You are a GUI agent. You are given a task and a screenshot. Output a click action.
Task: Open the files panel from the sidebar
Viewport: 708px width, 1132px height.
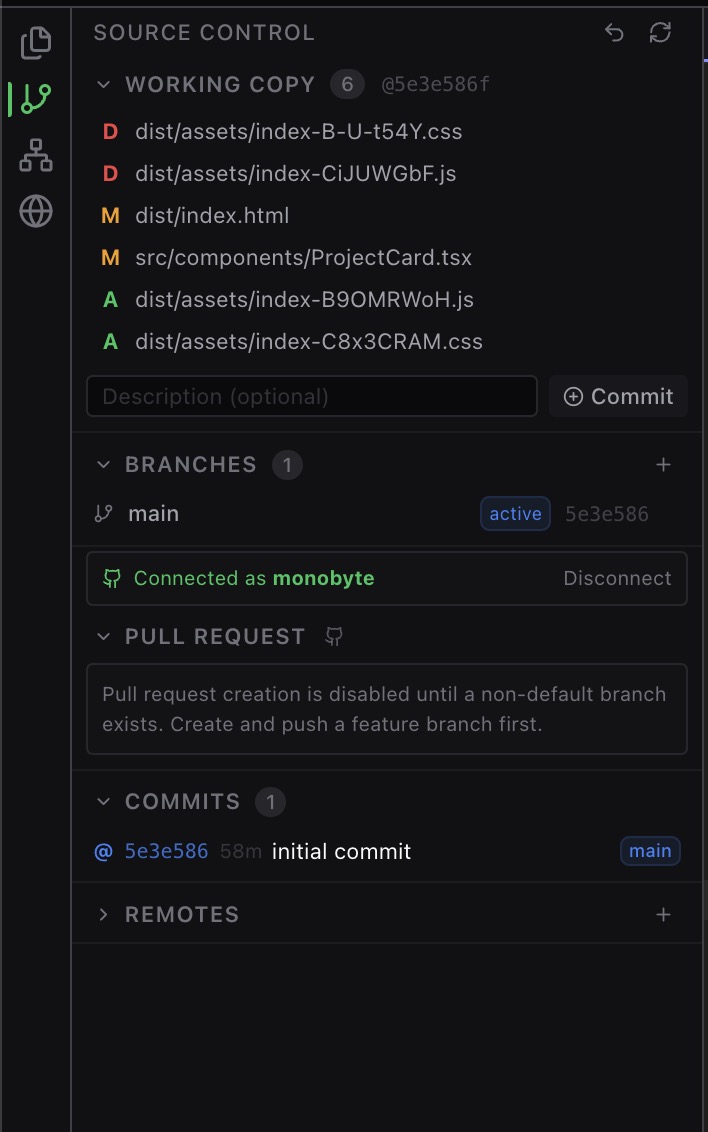tap(34, 42)
